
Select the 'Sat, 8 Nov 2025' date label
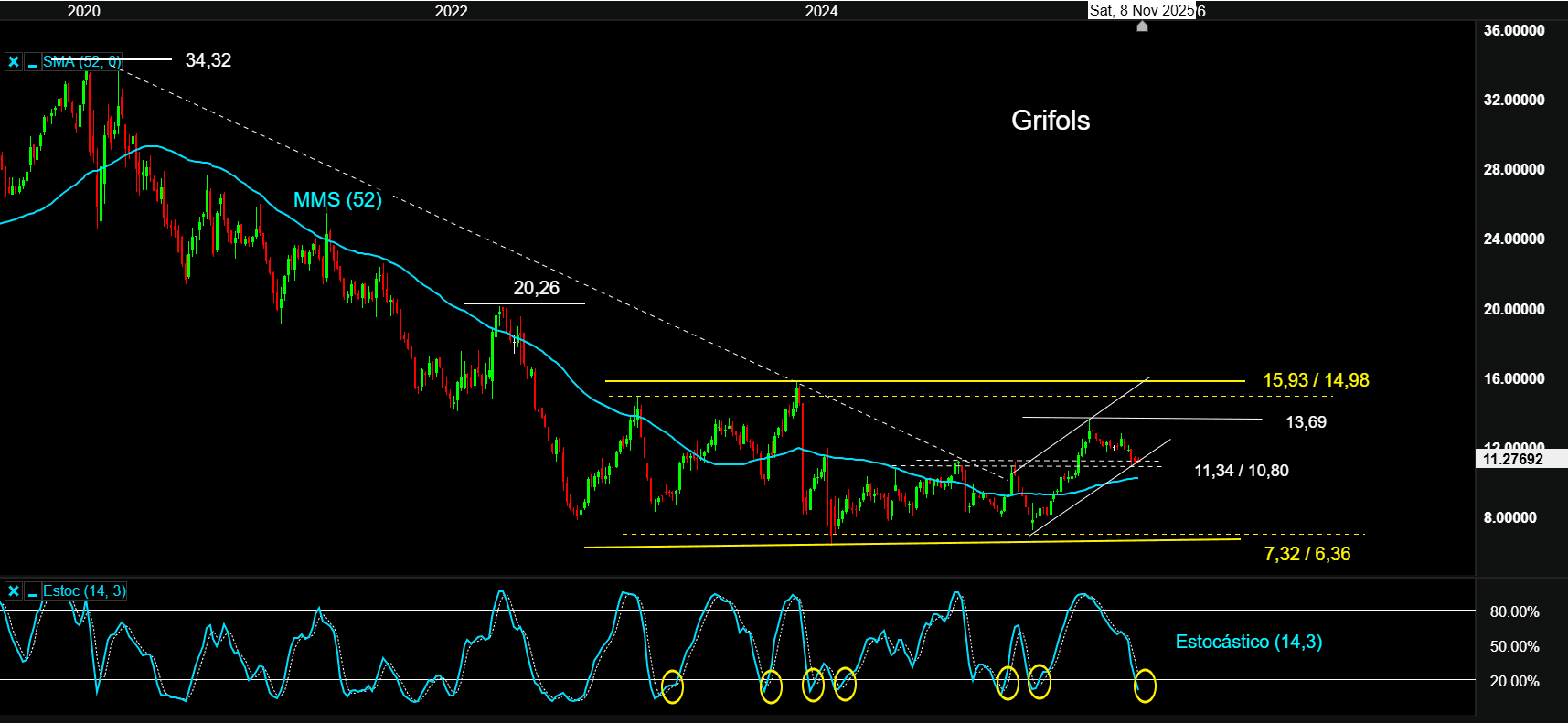point(1142,10)
